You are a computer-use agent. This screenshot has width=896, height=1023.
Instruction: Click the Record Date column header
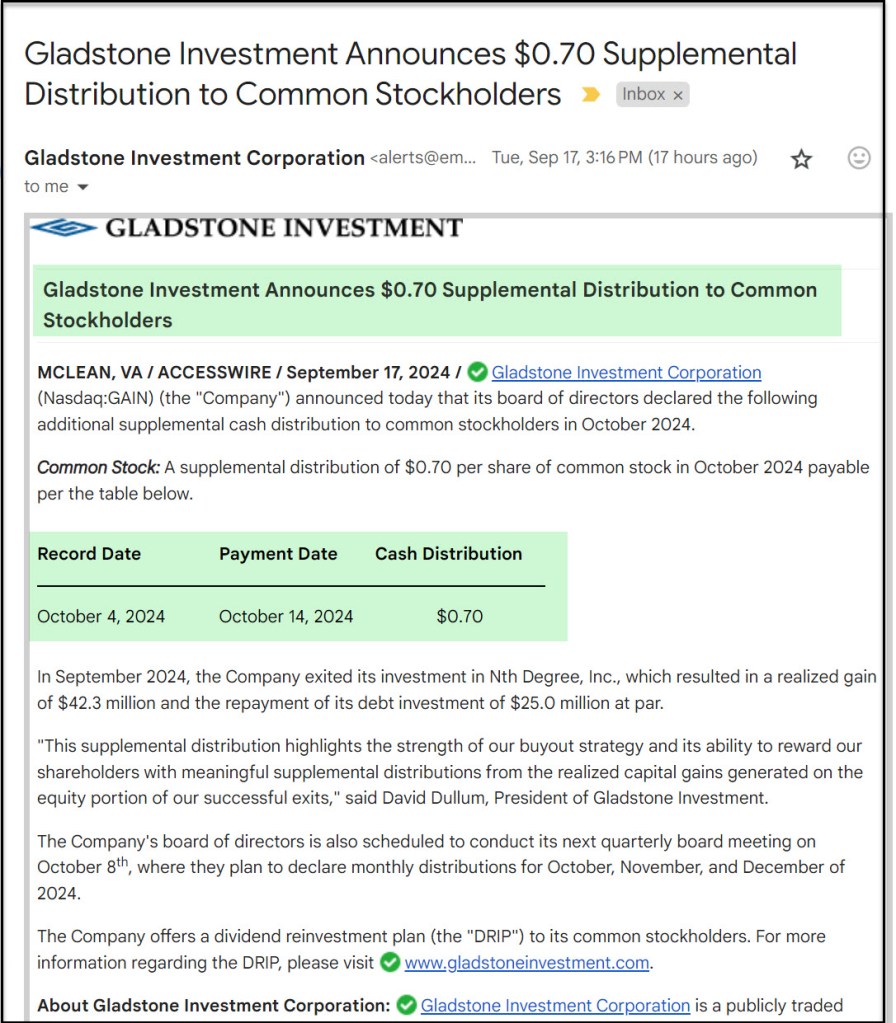click(x=89, y=553)
